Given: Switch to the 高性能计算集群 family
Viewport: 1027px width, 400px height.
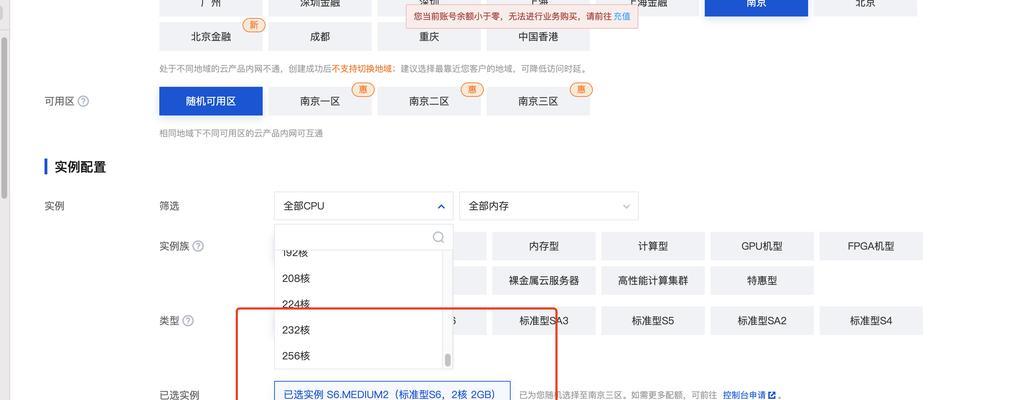Looking at the screenshot, I should (653, 280).
